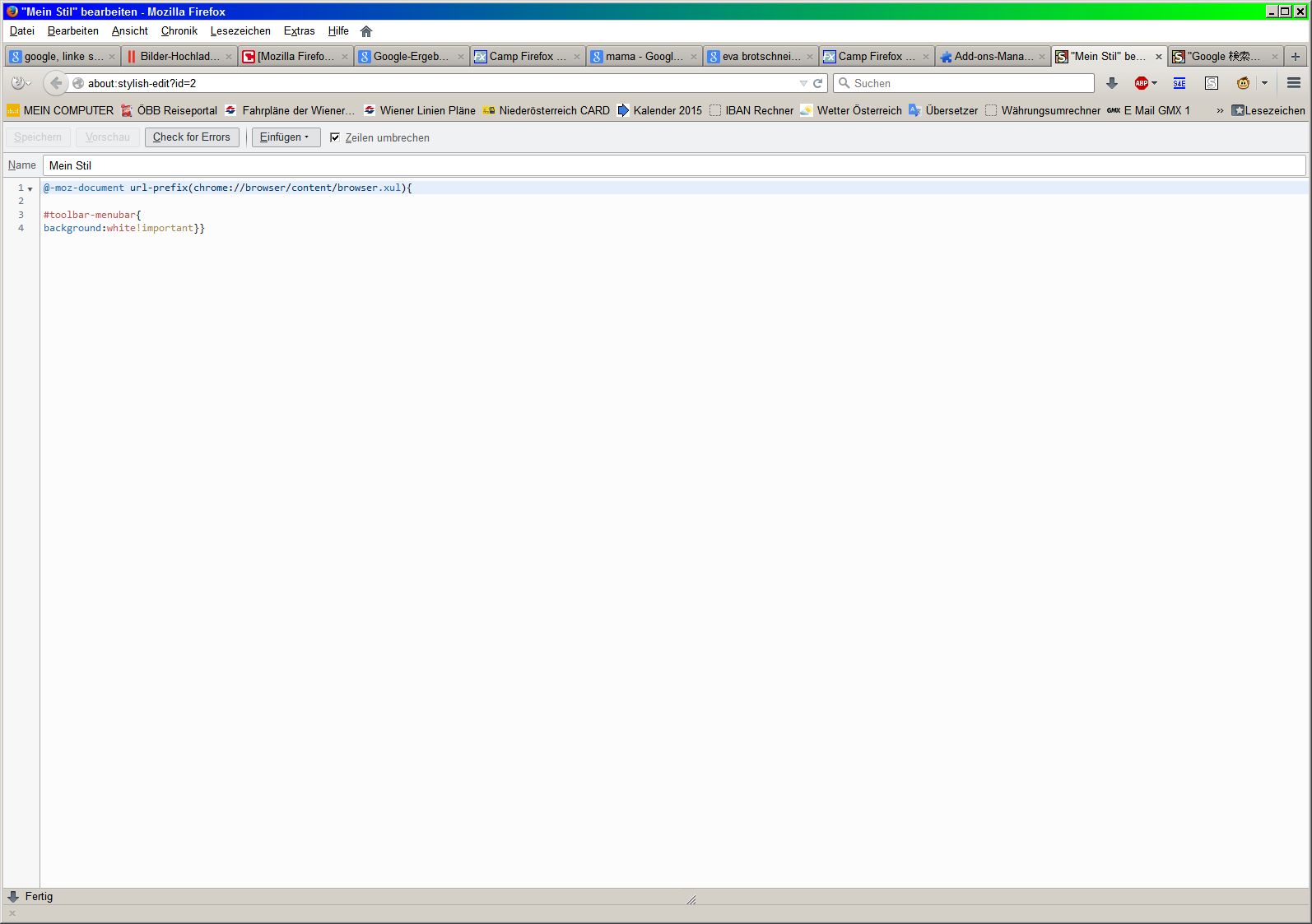The width and height of the screenshot is (1312, 924).
Task: Click the home icon in the menu bar
Action: click(x=366, y=31)
